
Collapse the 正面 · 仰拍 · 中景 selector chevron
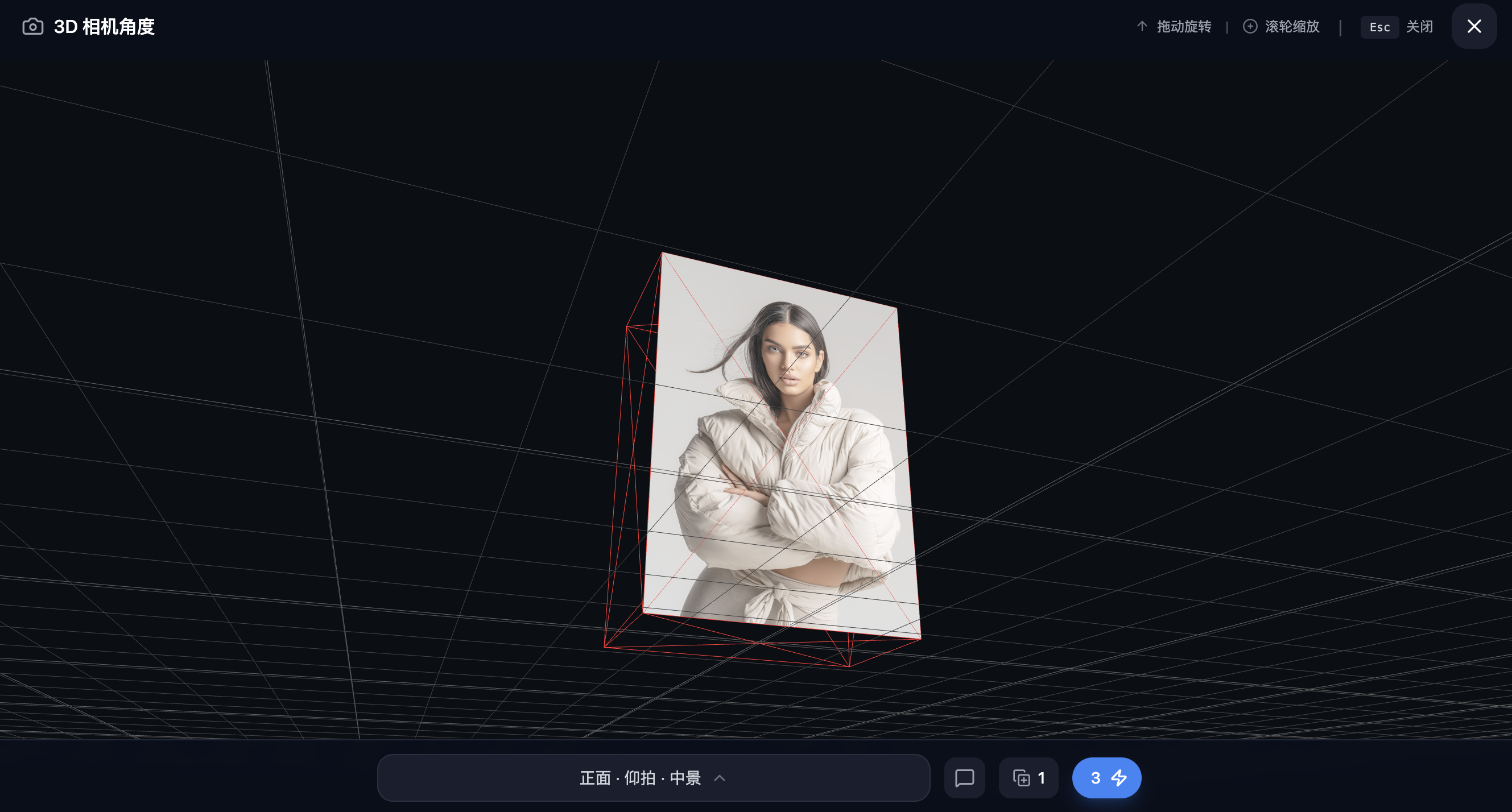[x=719, y=778]
